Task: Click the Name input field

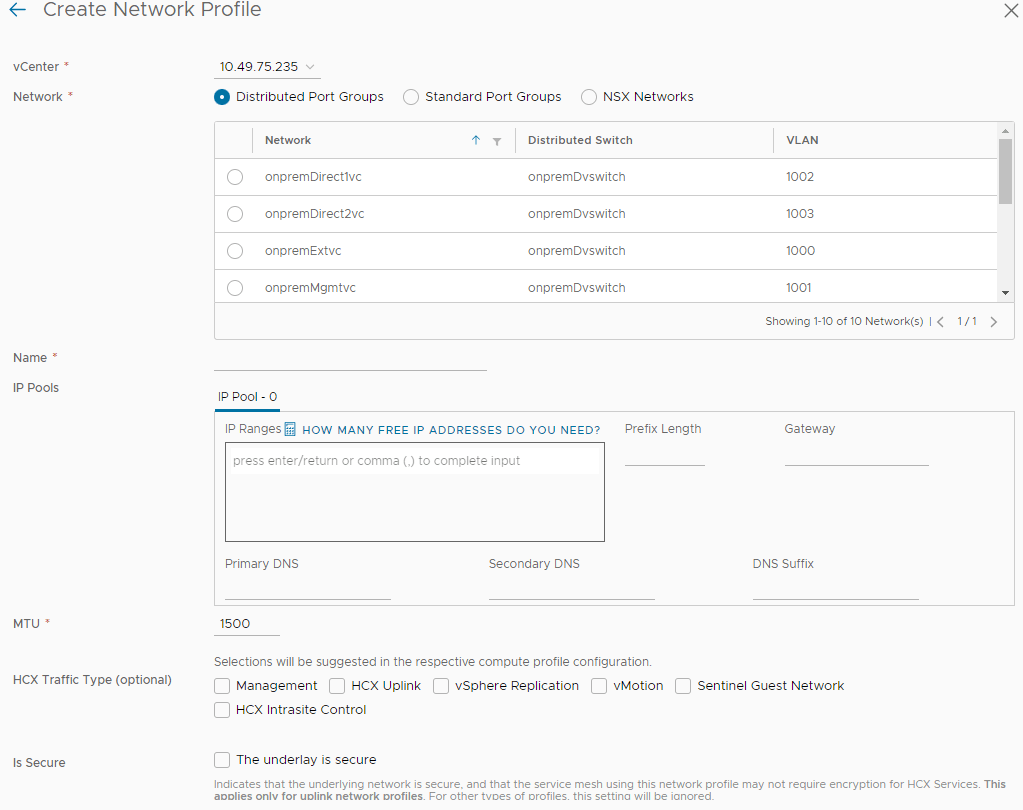Action: pos(350,359)
